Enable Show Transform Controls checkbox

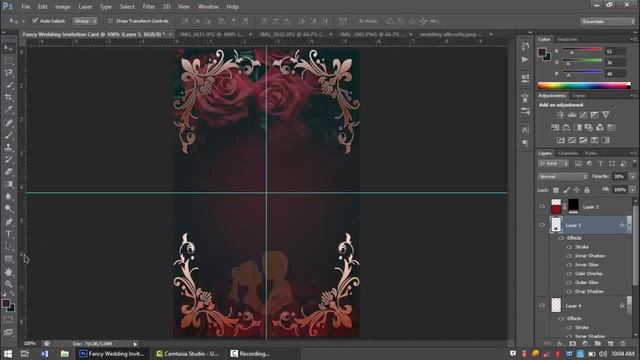tap(110, 20)
